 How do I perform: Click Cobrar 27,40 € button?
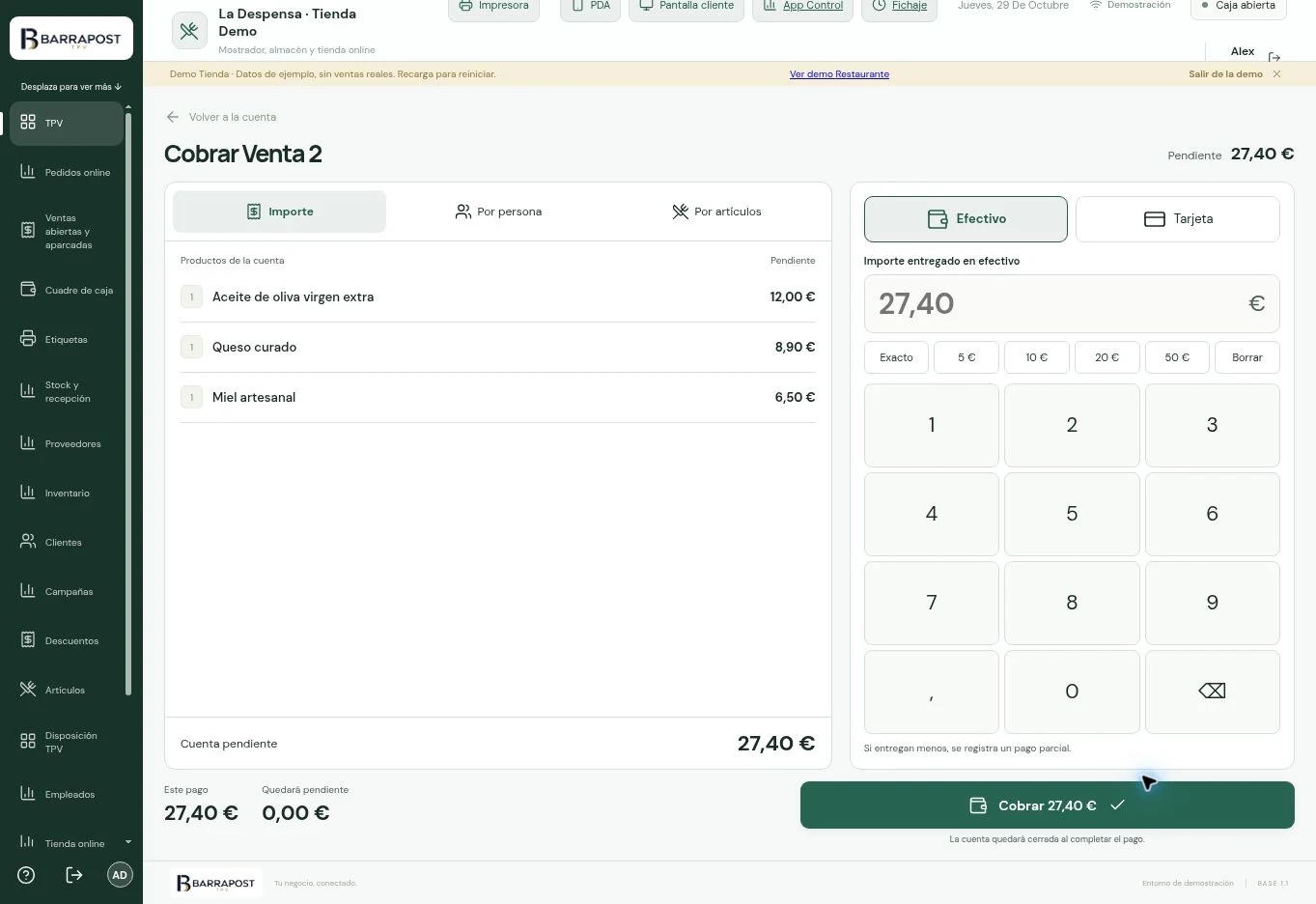(1047, 805)
